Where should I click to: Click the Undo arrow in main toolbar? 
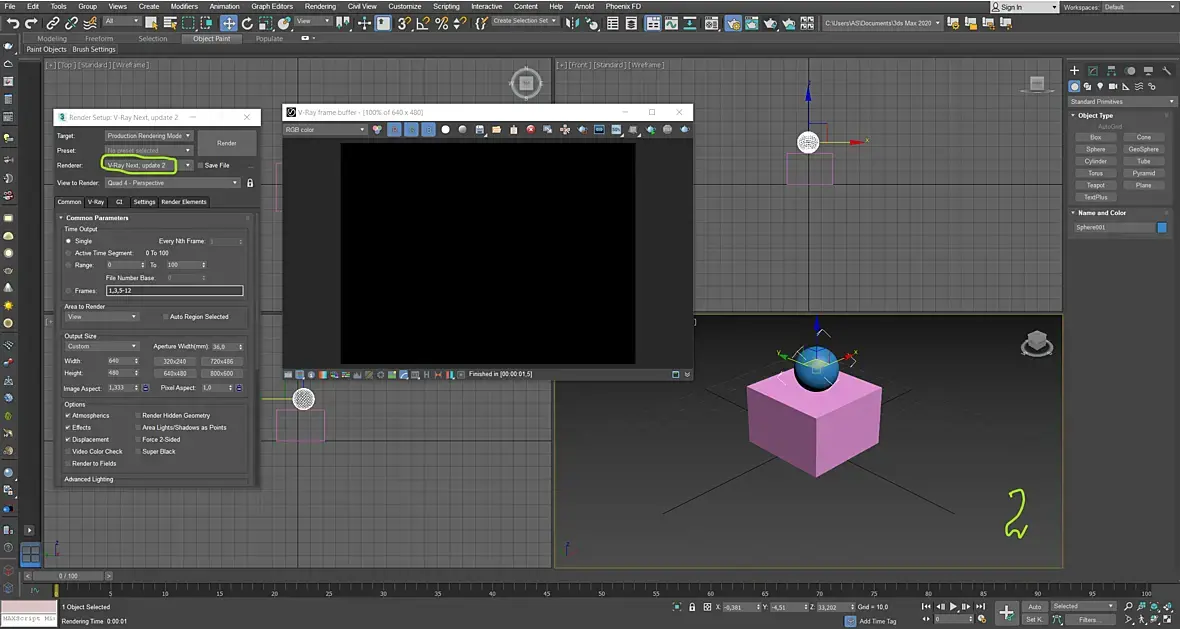tap(13, 23)
